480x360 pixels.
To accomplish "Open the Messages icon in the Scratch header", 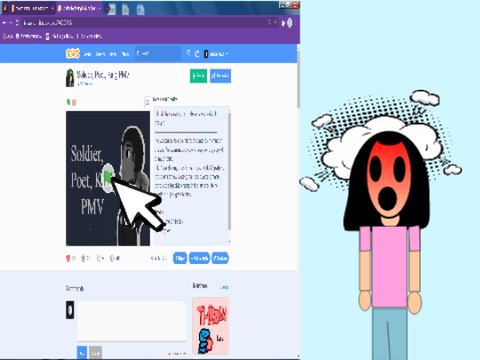I will [188, 53].
